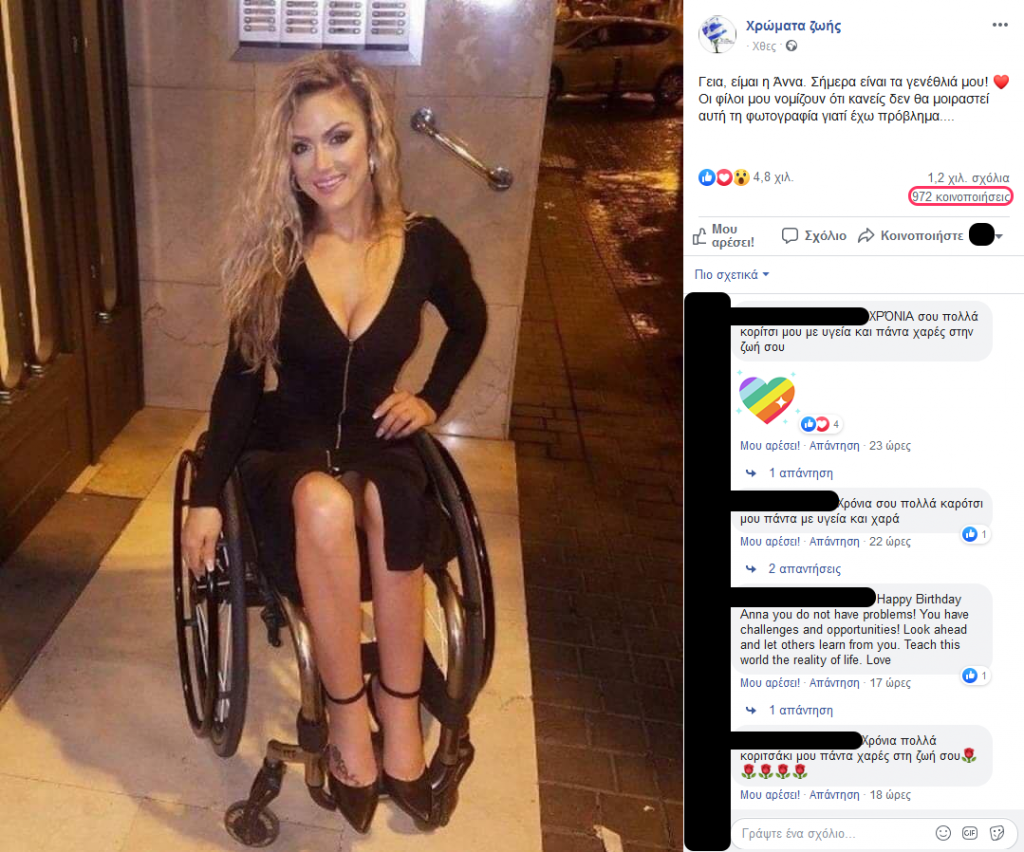Click the Σχόλιο comment action
Screen dimensions: 1024x852
[x=814, y=236]
